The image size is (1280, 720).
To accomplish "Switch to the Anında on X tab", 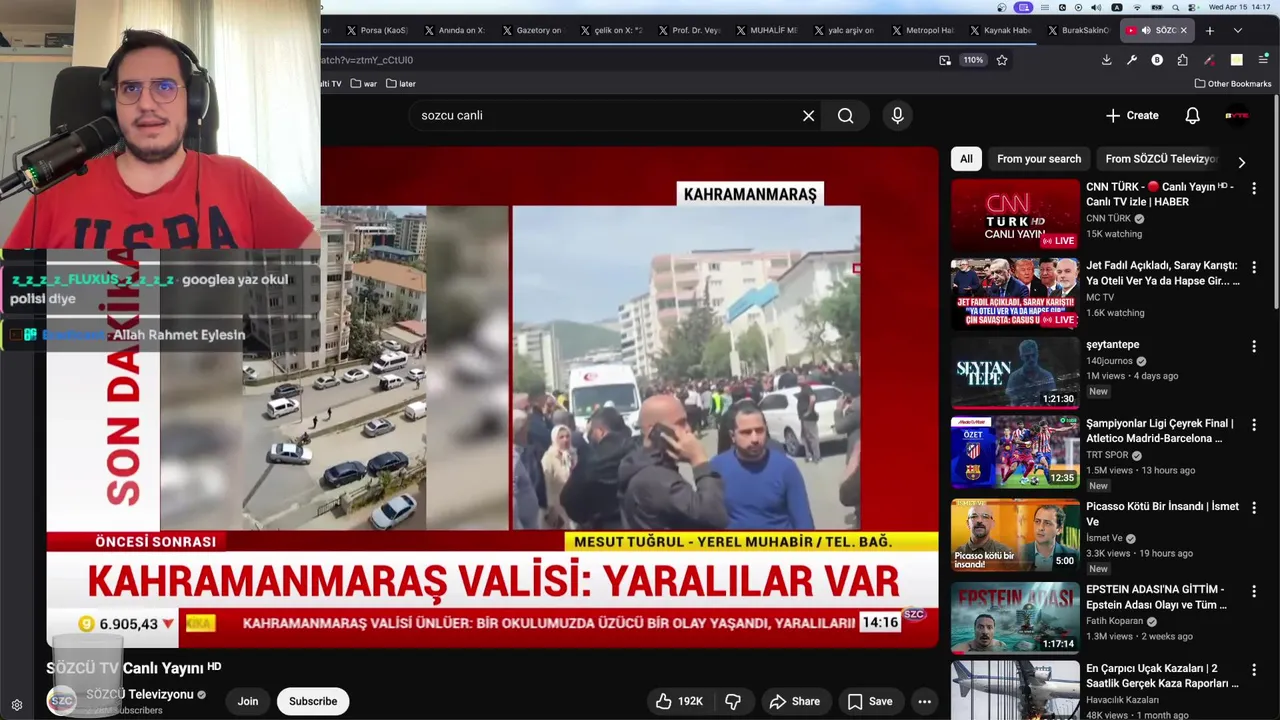I will (x=453, y=31).
